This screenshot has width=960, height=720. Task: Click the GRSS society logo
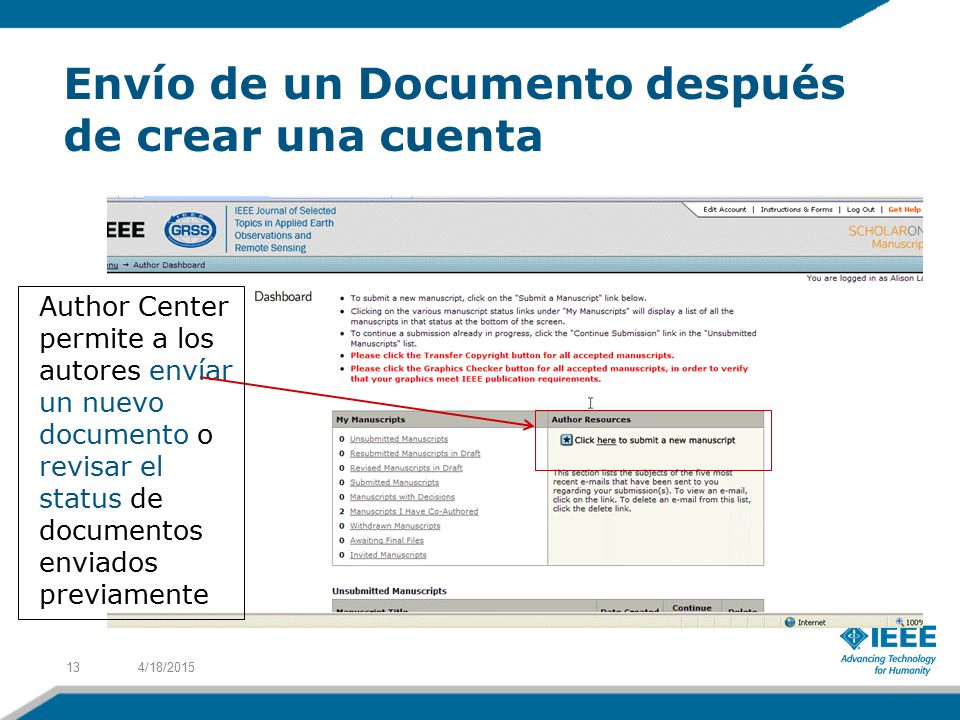(190, 230)
